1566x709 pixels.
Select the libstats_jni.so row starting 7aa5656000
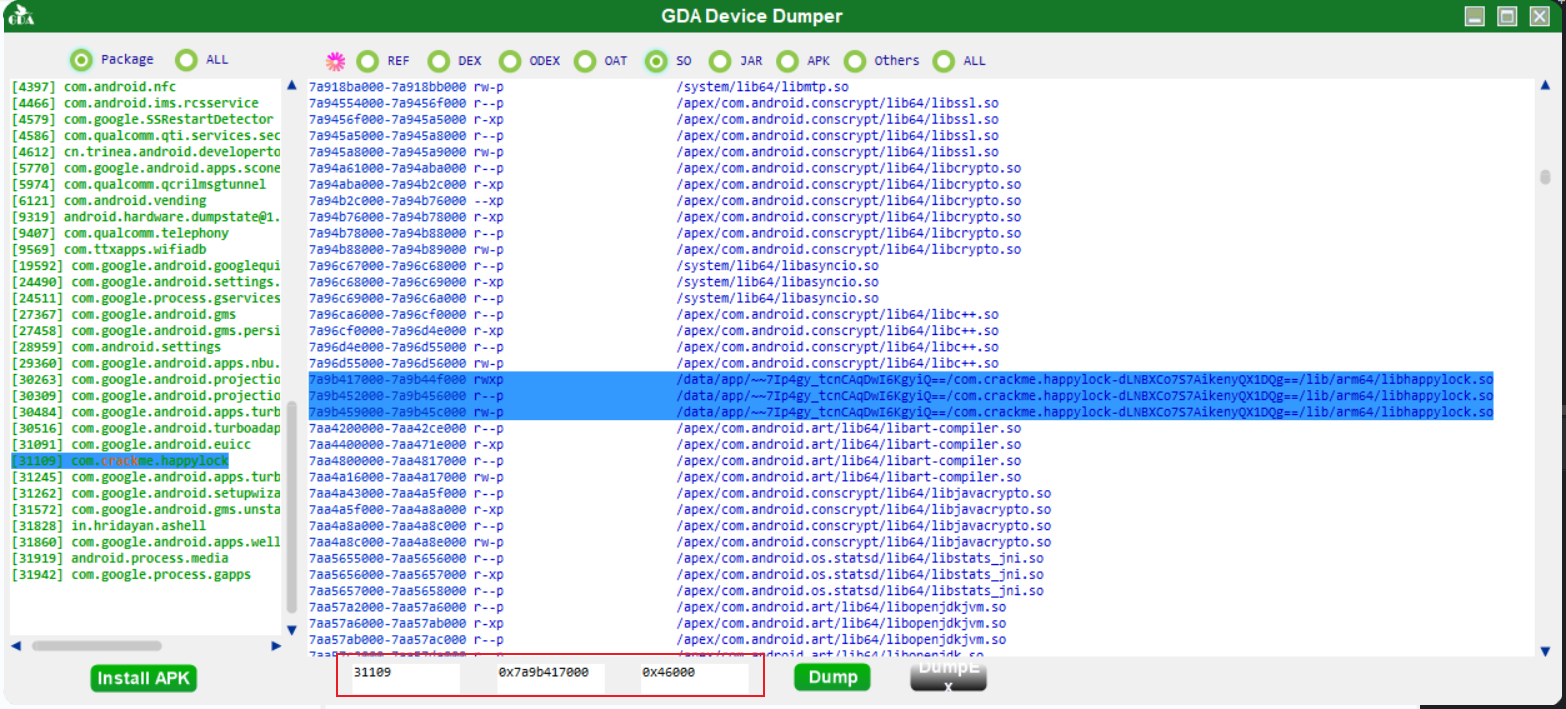pos(676,574)
